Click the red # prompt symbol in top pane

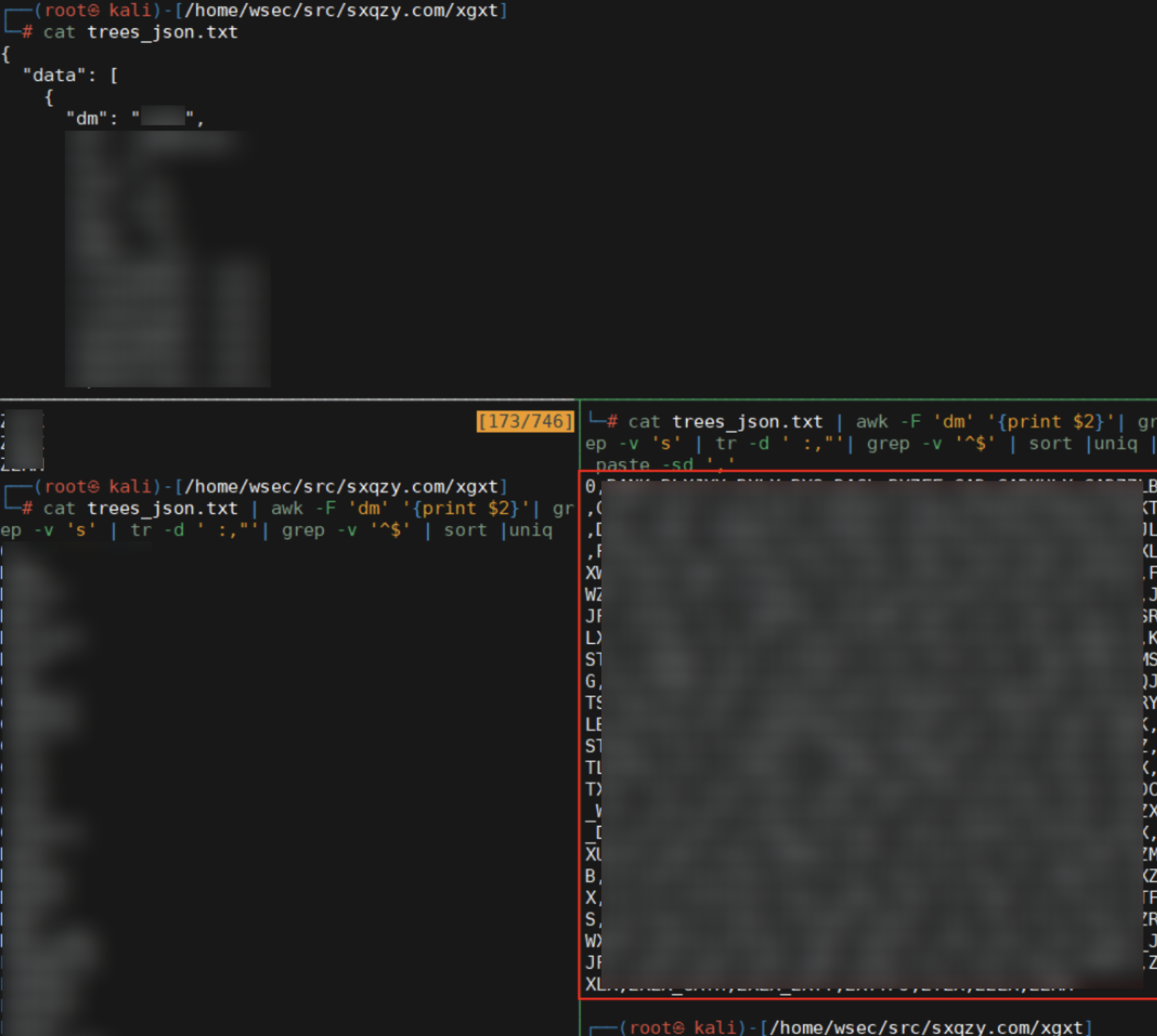27,33
